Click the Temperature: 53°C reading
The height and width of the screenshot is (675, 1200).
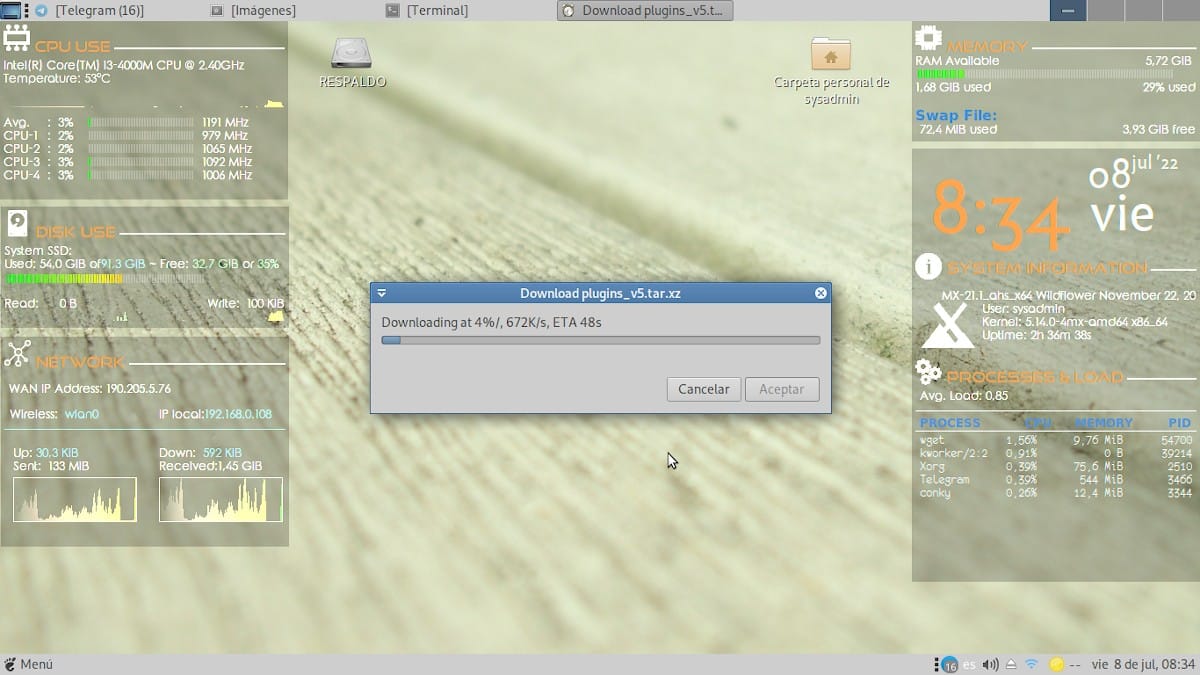57,78
